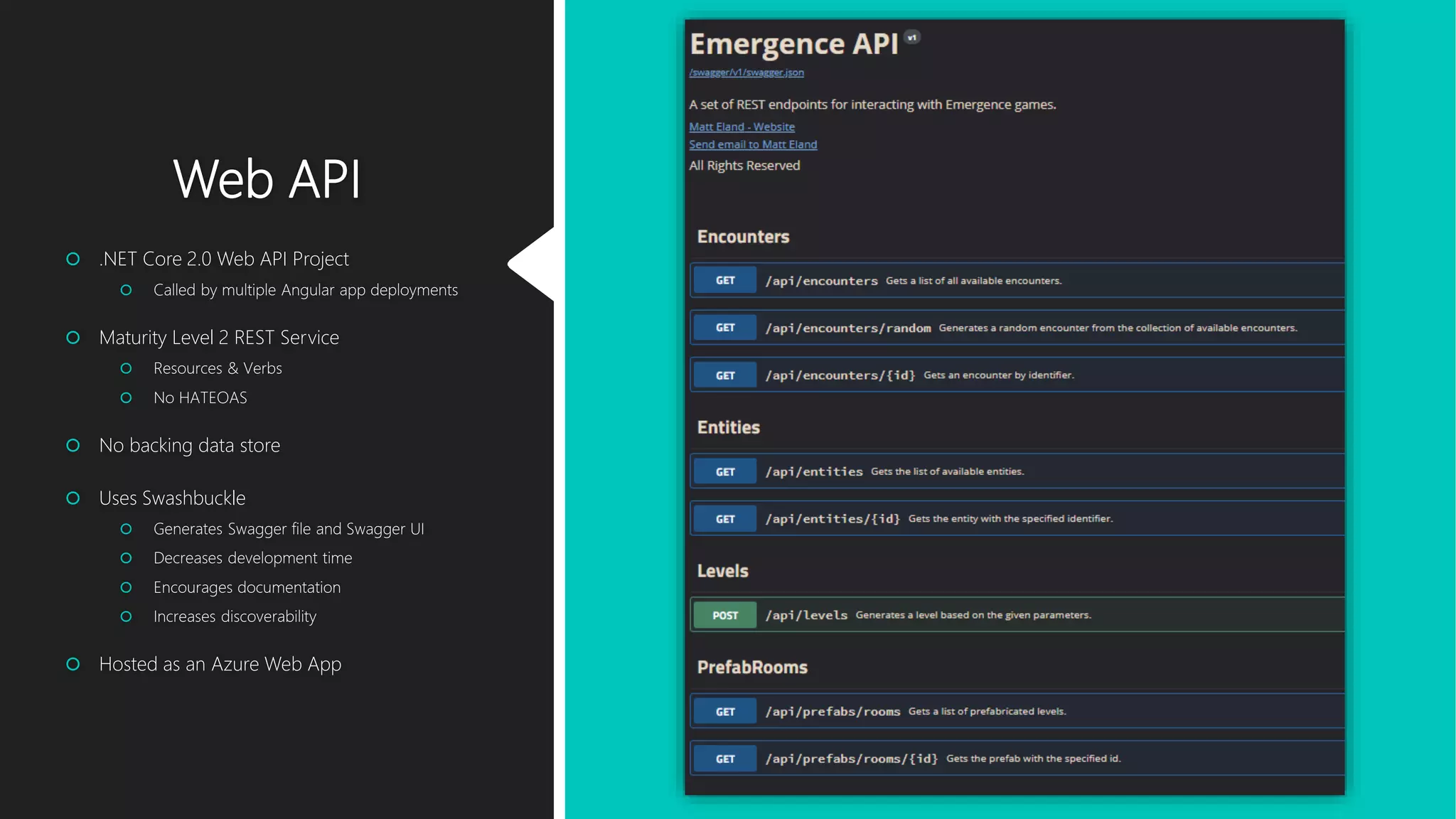This screenshot has width=1456, height=819.
Task: Click 'Gets the entity with the specified identifier.'
Action: [1011, 519]
